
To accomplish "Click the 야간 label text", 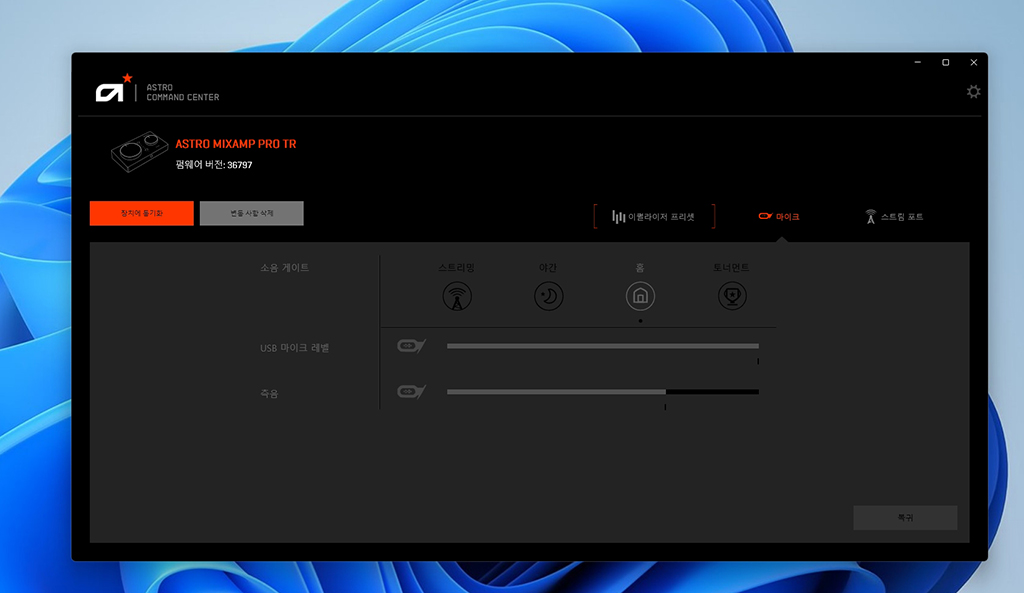I will pyautogui.click(x=548, y=268).
